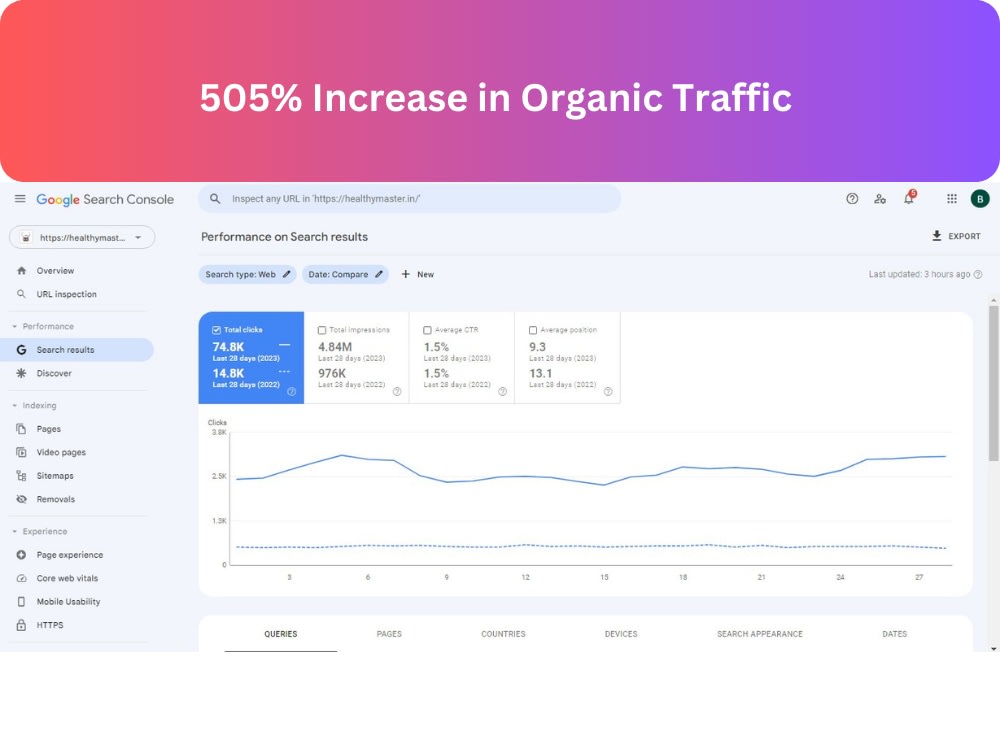1000x750 pixels.
Task: Click the Export download icon
Action: pyautogui.click(x=936, y=236)
